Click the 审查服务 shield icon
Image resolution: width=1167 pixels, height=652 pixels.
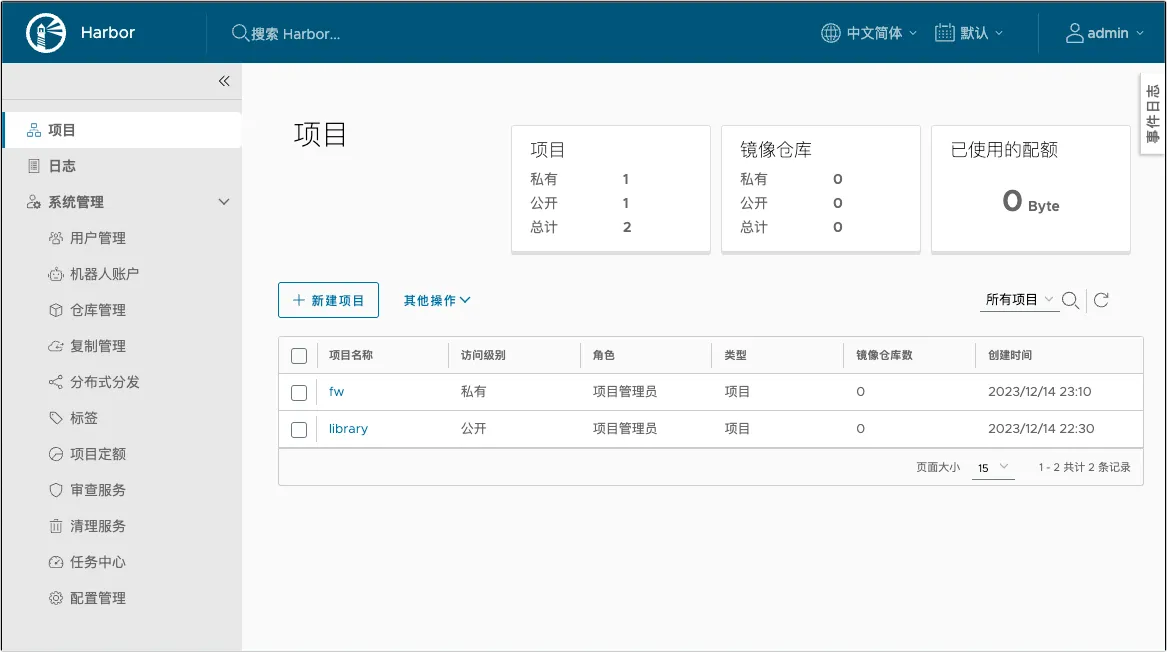pos(56,490)
